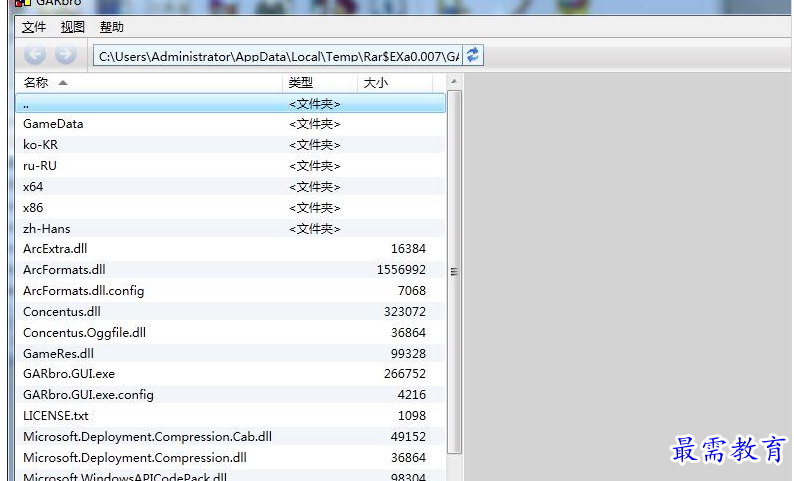Select the ko-KR folder

[231, 145]
